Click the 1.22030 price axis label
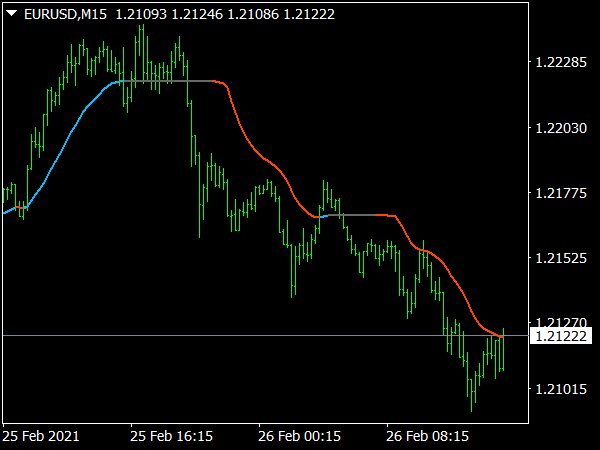 pyautogui.click(x=561, y=128)
